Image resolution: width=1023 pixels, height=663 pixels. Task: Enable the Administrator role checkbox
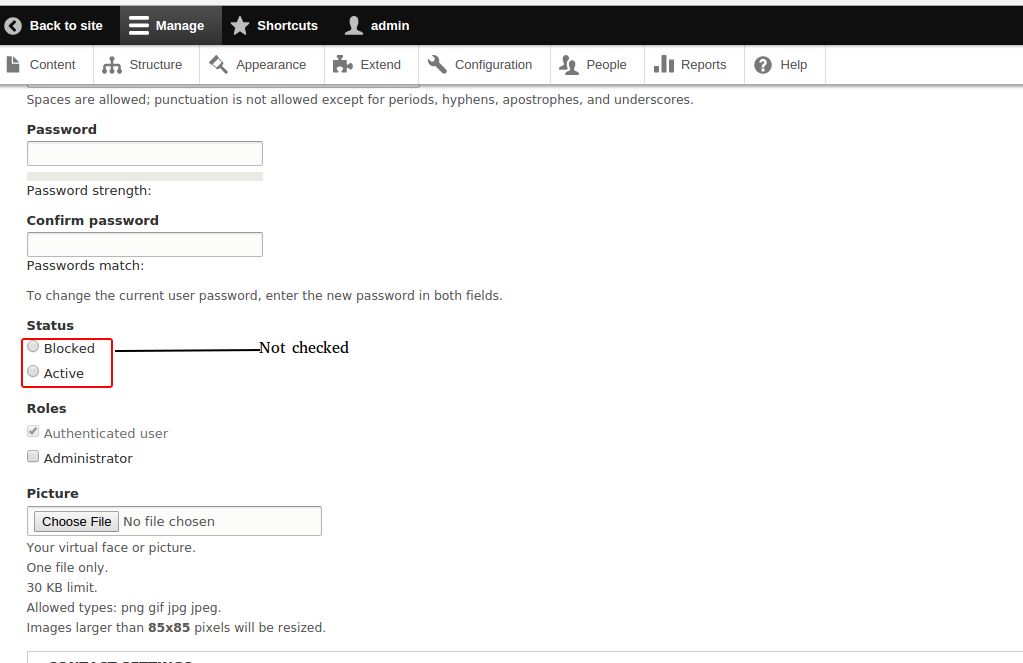(33, 455)
